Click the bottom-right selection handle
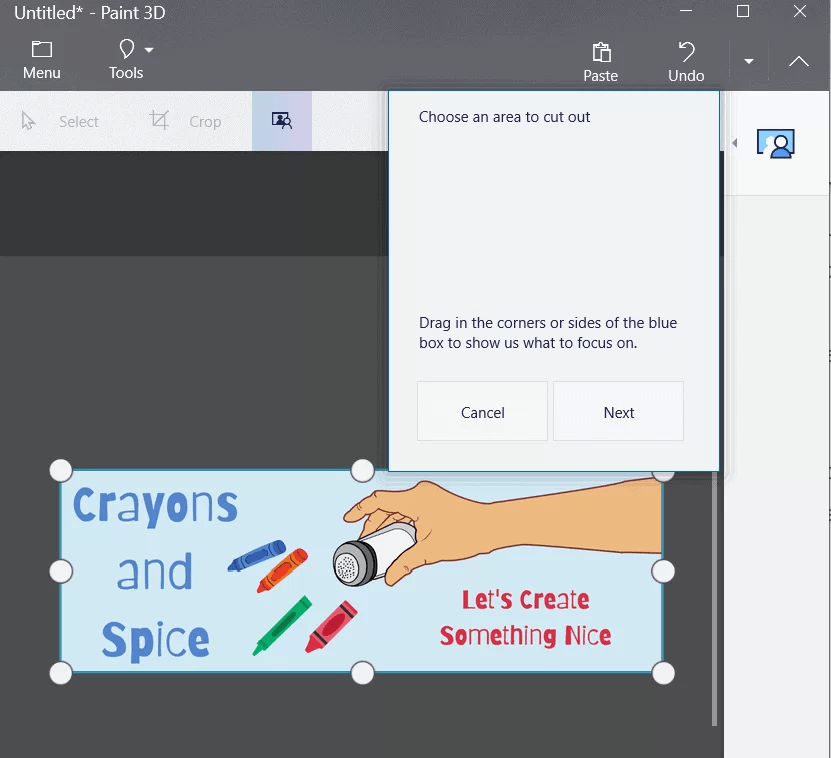This screenshot has width=831, height=758. (x=663, y=673)
